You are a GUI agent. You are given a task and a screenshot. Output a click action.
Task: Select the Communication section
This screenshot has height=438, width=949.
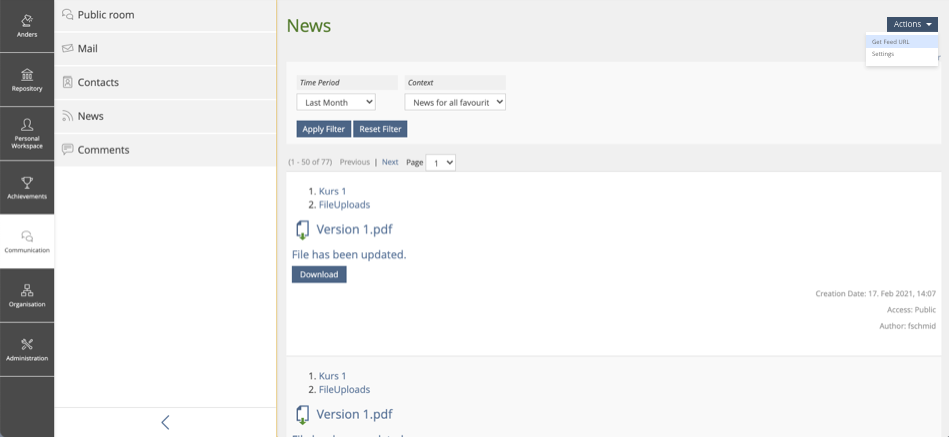tap(27, 241)
